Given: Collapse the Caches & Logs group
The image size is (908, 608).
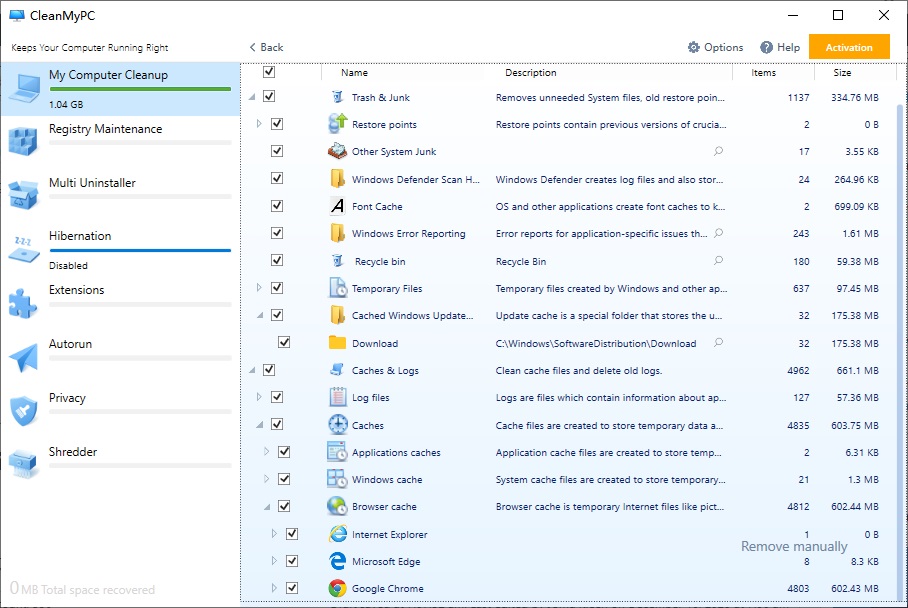Looking at the screenshot, I should point(252,370).
